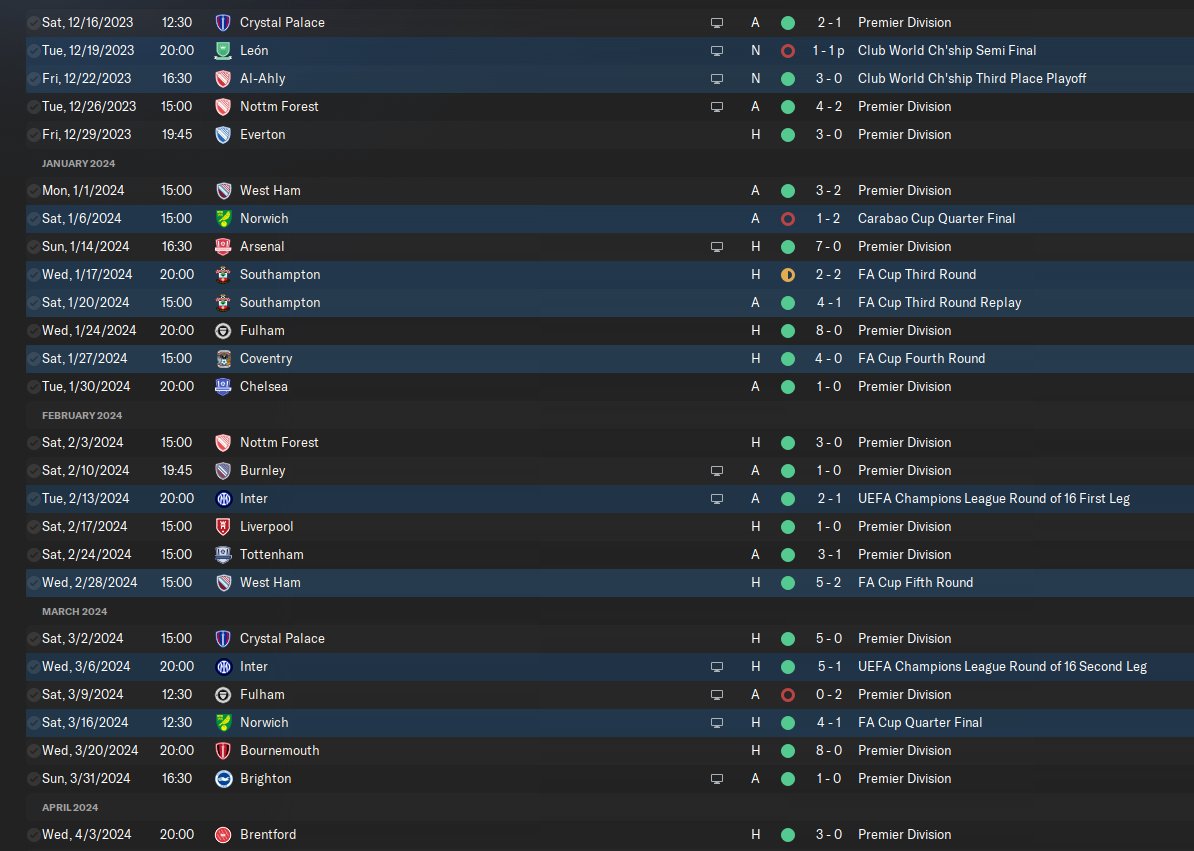1194x851 pixels.
Task: Click the Crystal Palace club badge on 12/16/2023
Action: click(223, 23)
